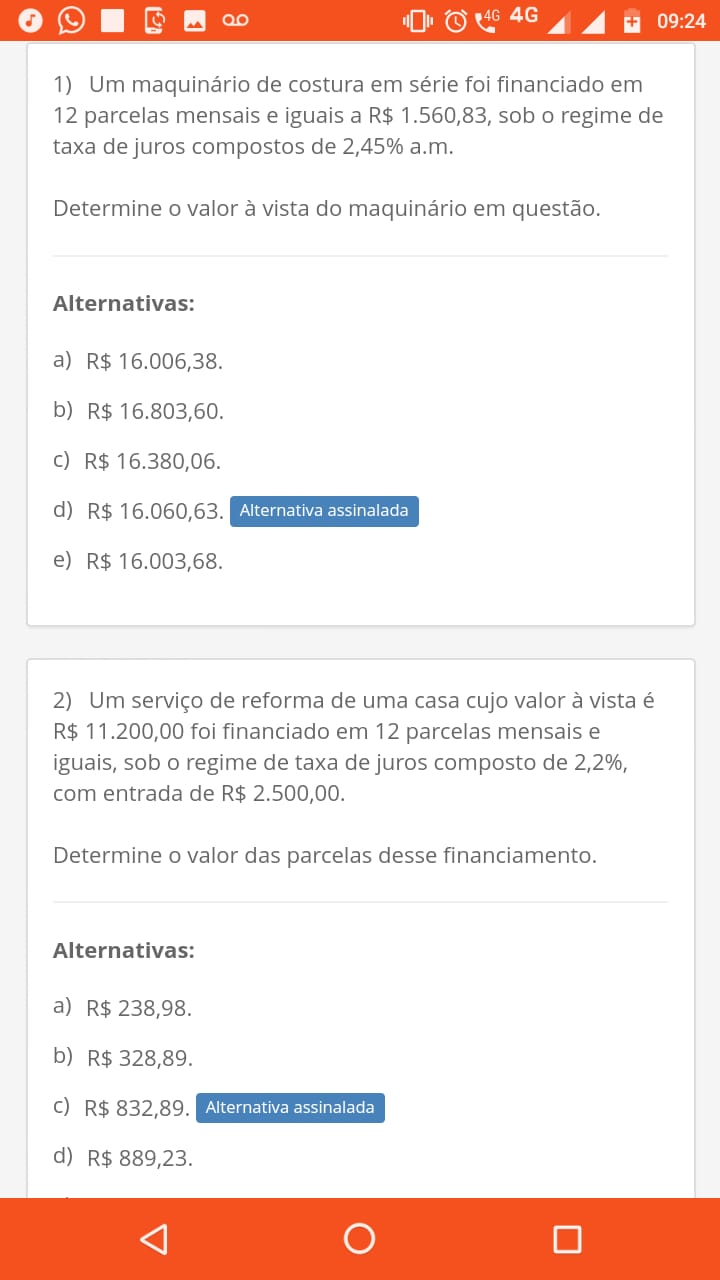This screenshot has width=720, height=1280.
Task: Click 'Alternativa assinalada' badge on question 1
Action: tap(324, 511)
